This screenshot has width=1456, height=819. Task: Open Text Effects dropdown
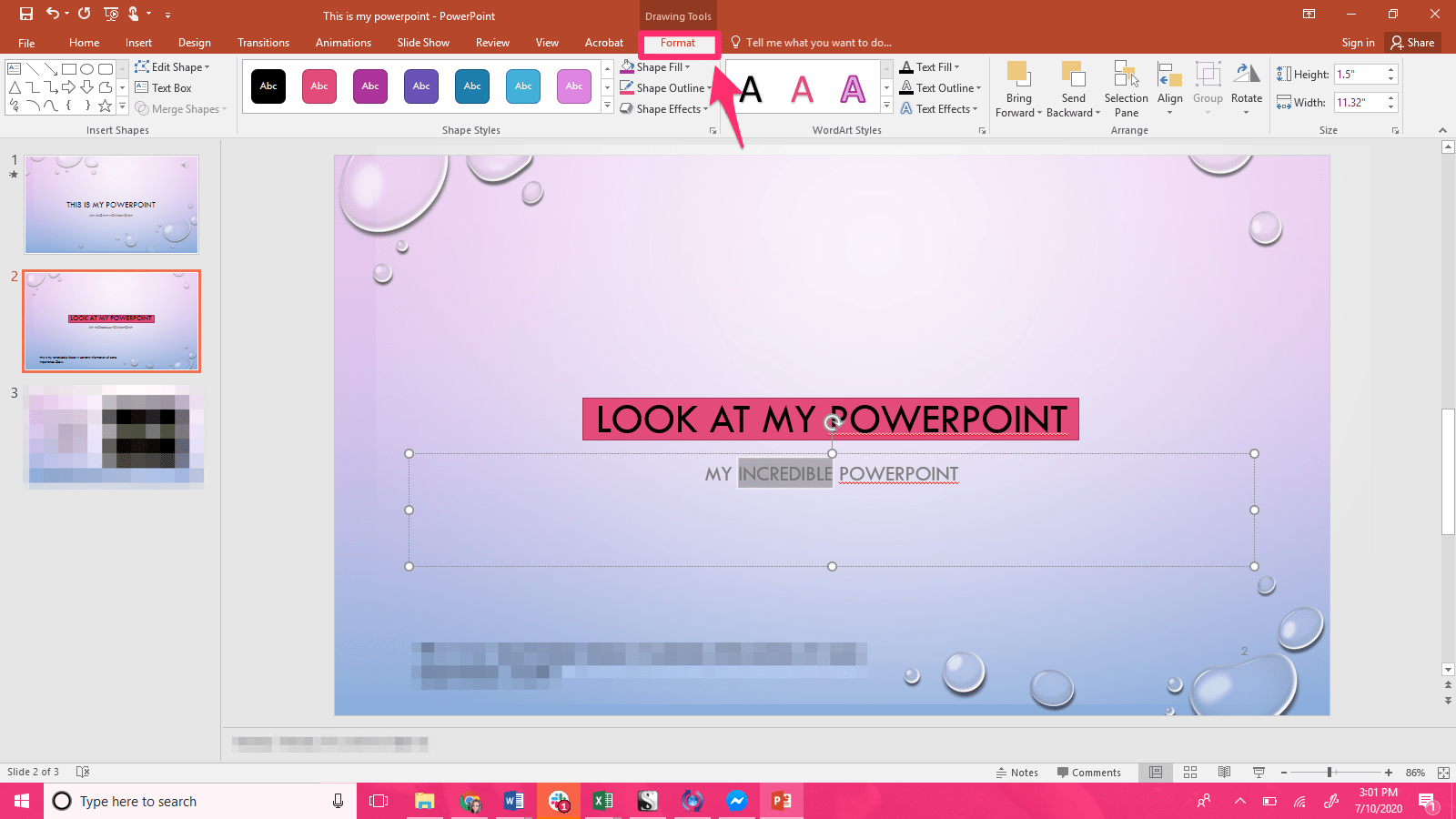939,109
